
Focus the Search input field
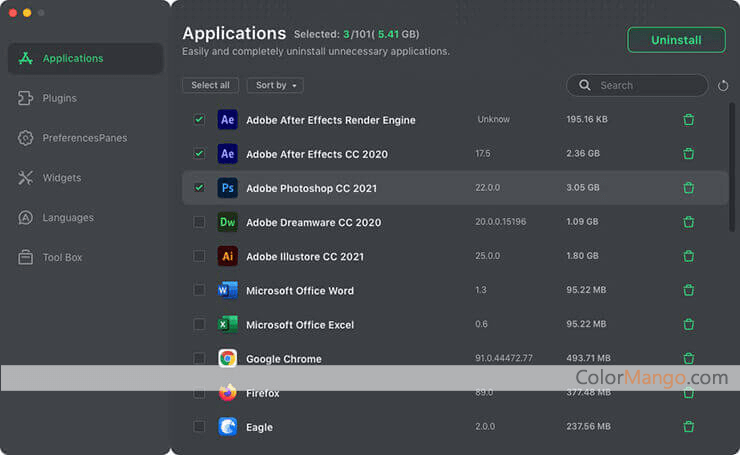click(645, 86)
